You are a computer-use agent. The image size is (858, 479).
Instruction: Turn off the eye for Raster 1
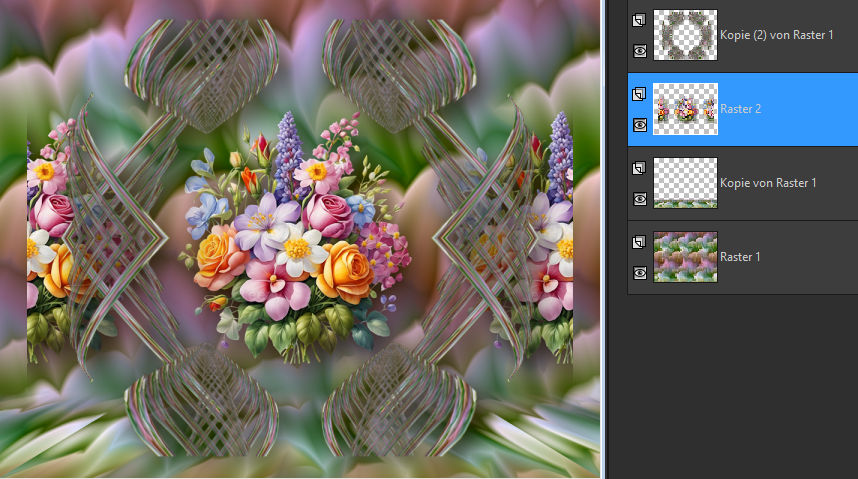click(x=640, y=273)
